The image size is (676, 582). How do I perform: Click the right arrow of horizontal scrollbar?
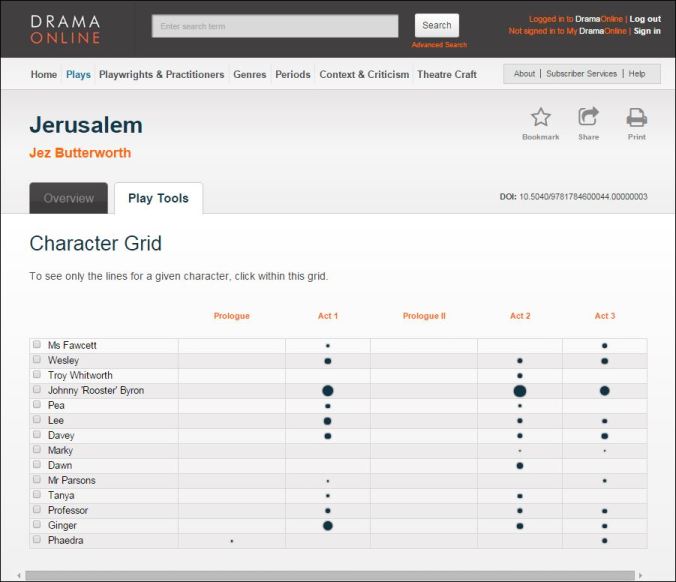tap(641, 576)
